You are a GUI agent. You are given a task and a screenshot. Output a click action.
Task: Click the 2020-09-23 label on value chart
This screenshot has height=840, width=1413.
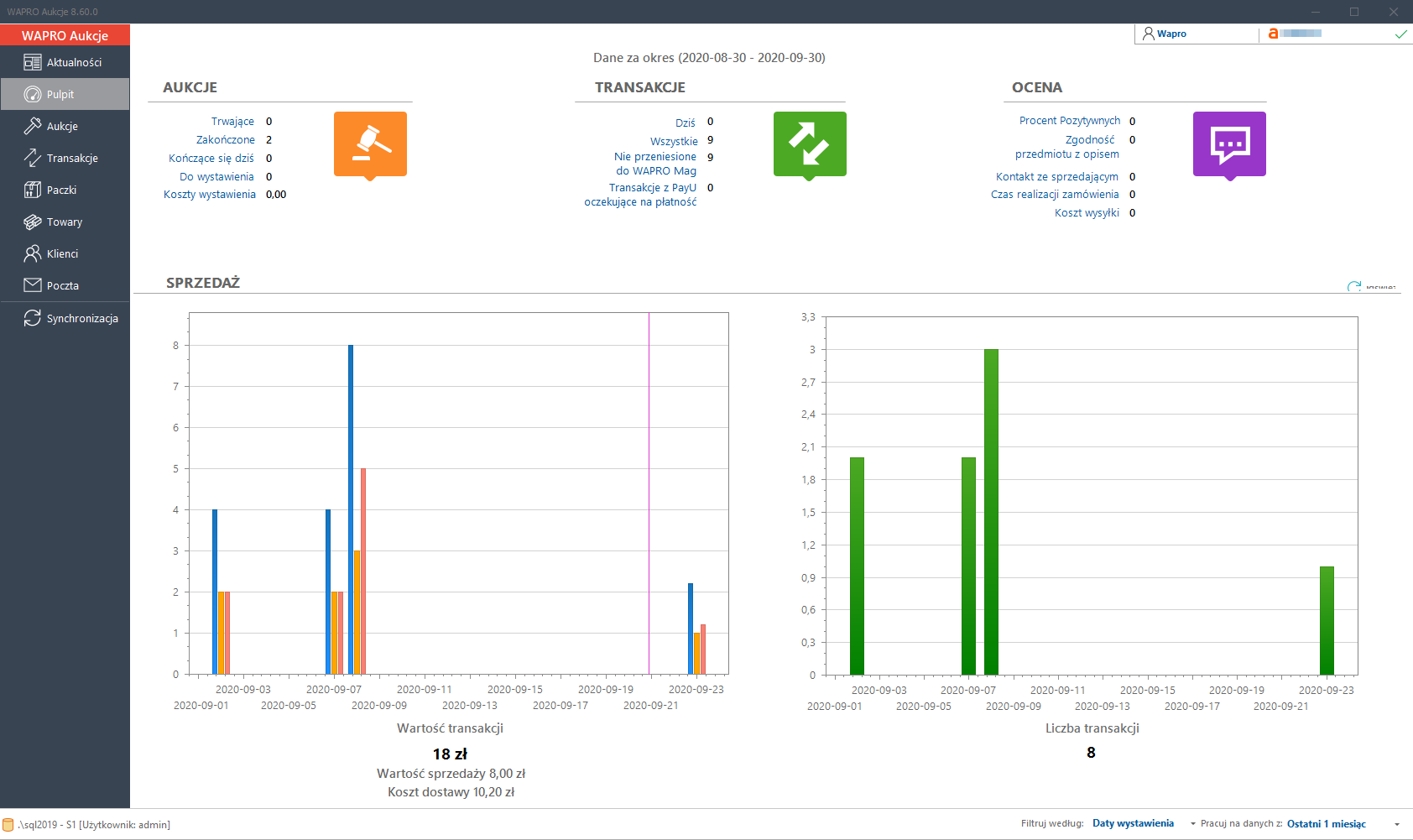coord(696,690)
